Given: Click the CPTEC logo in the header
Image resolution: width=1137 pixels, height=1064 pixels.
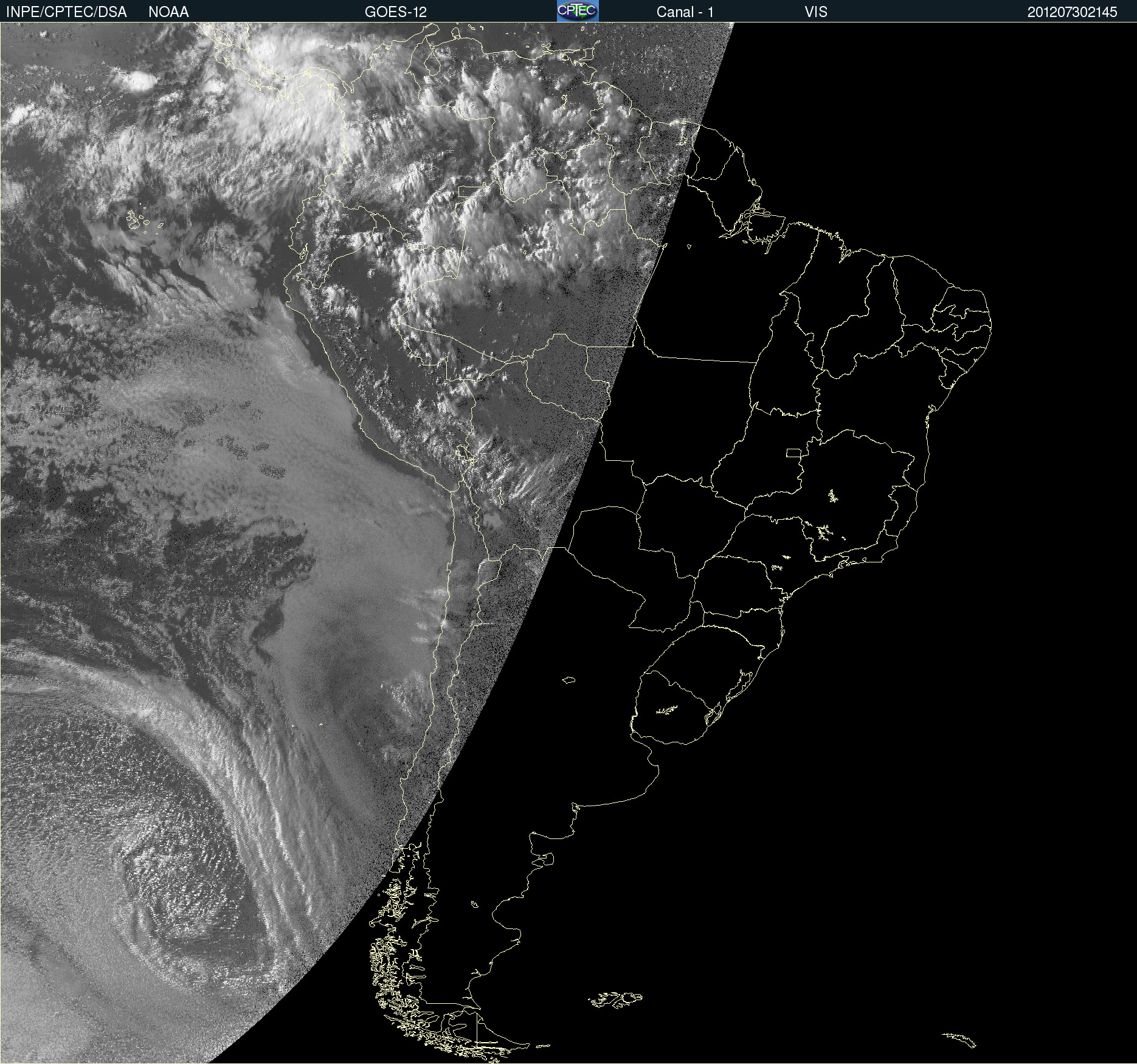Looking at the screenshot, I should pyautogui.click(x=578, y=11).
